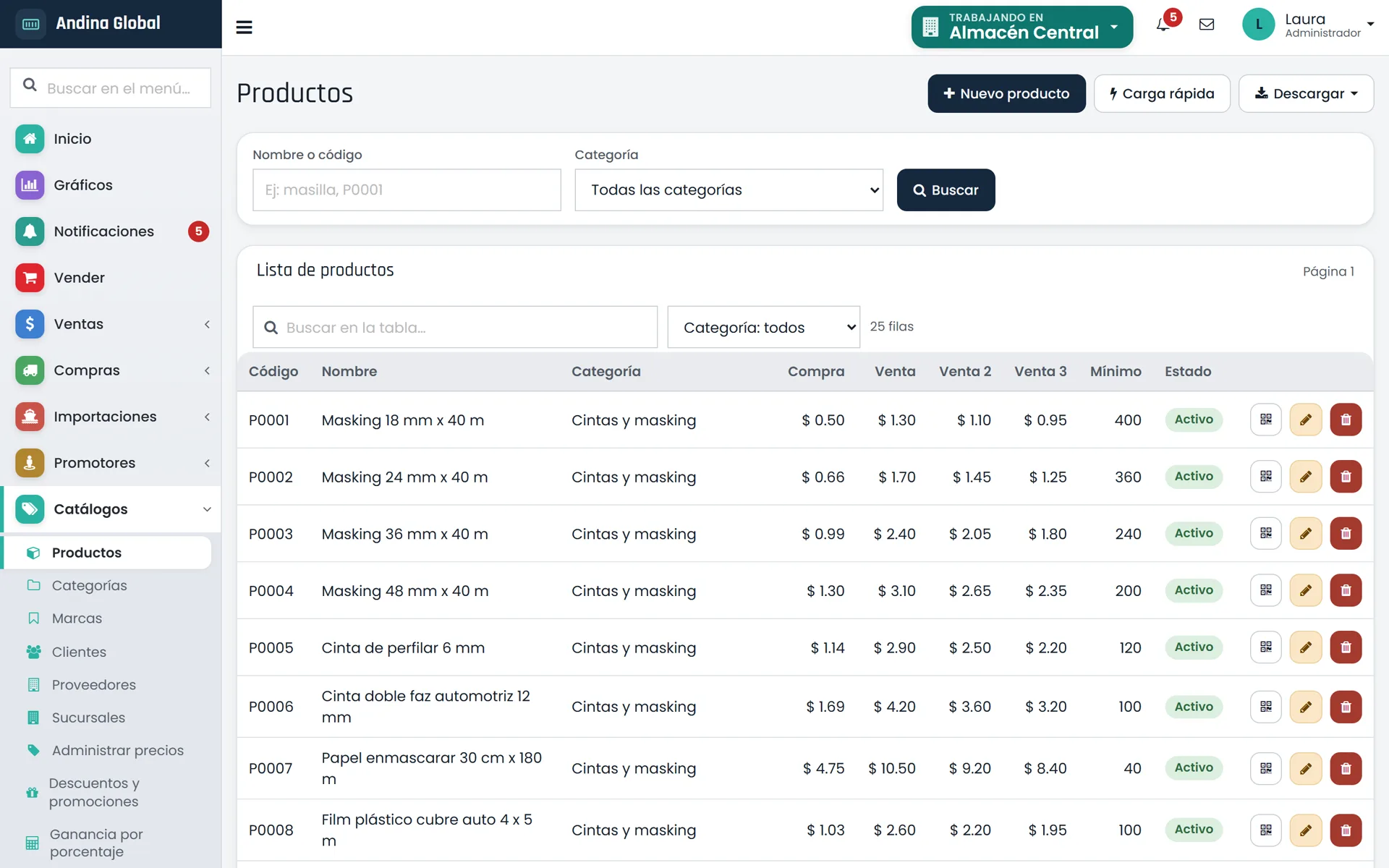1389x868 pixels.
Task: Focus the Buscar en el menú field
Action: (111, 88)
